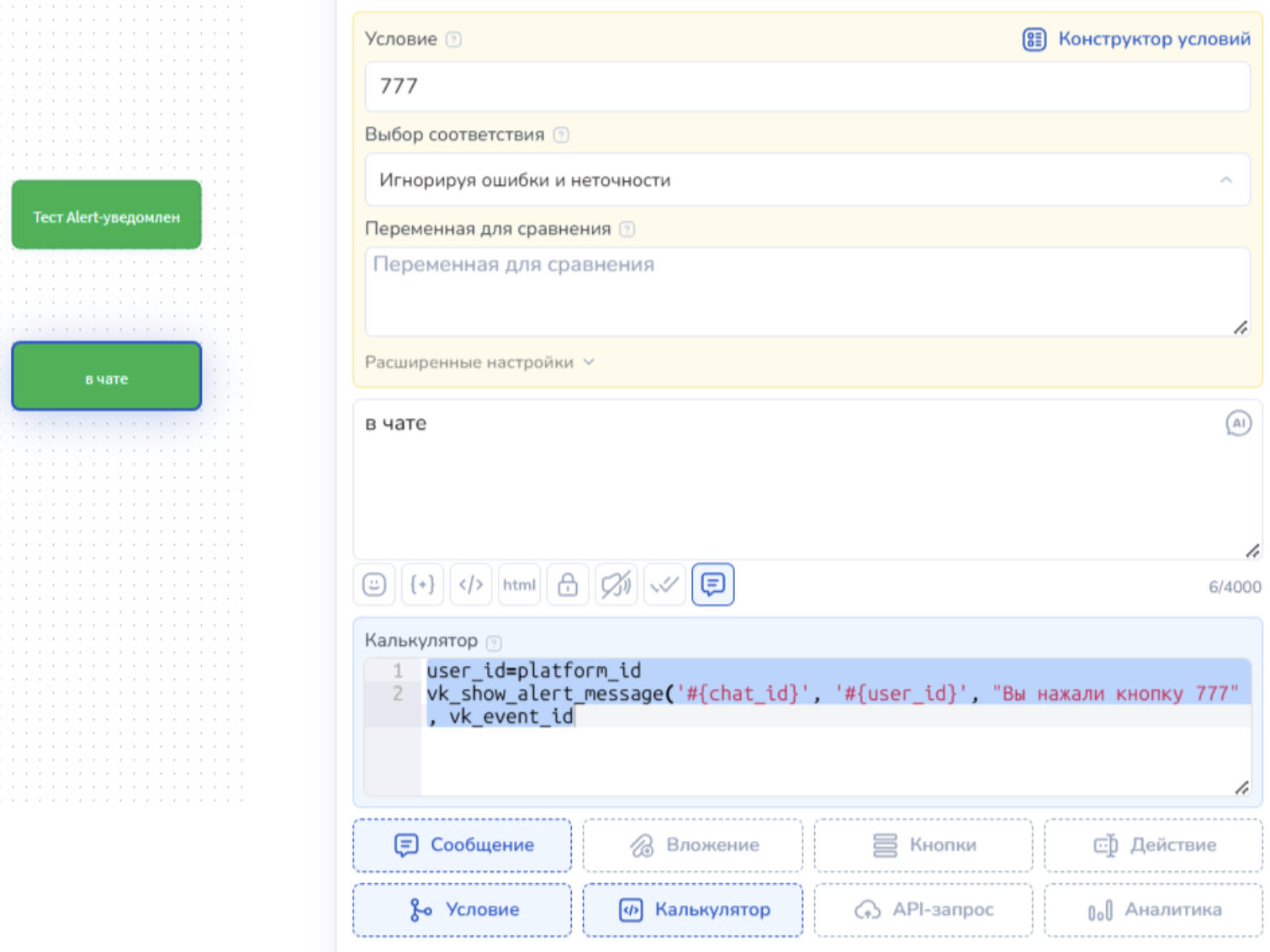Click the lock icon in message toolbar
Screen dimensions: 1270x952
(x=568, y=584)
